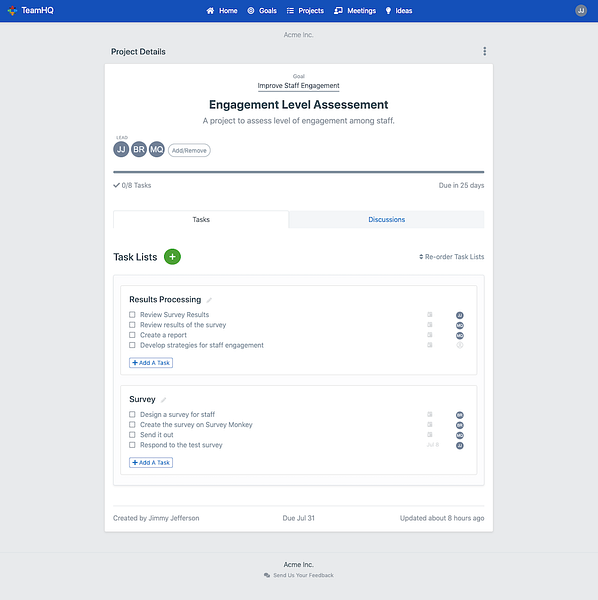Click assignee avatar for Design a survey for staff
The width and height of the screenshot is (598, 600).
pos(460,415)
